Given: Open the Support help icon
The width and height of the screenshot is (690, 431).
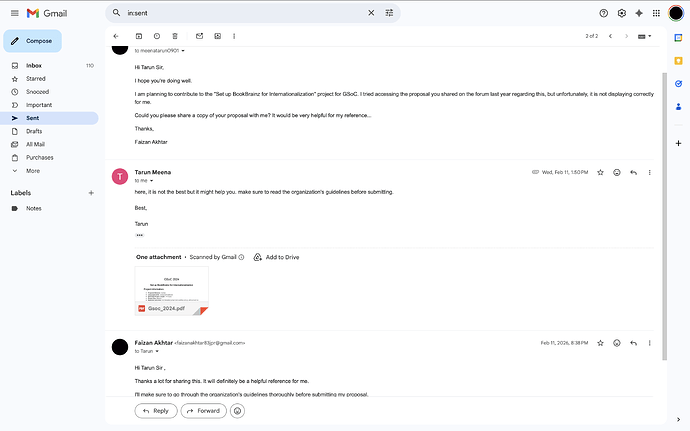Looking at the screenshot, I should [603, 13].
